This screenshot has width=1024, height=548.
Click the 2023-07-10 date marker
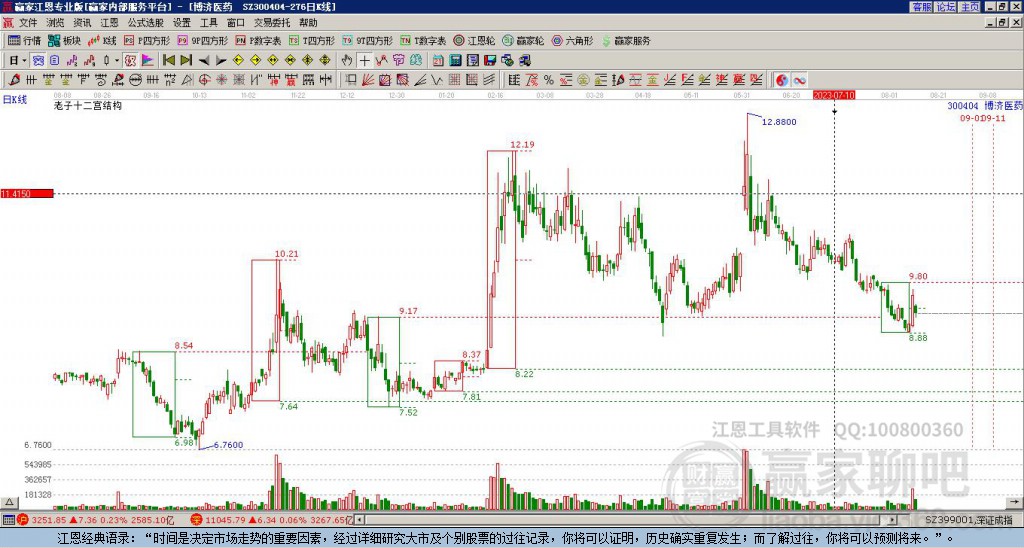click(834, 95)
